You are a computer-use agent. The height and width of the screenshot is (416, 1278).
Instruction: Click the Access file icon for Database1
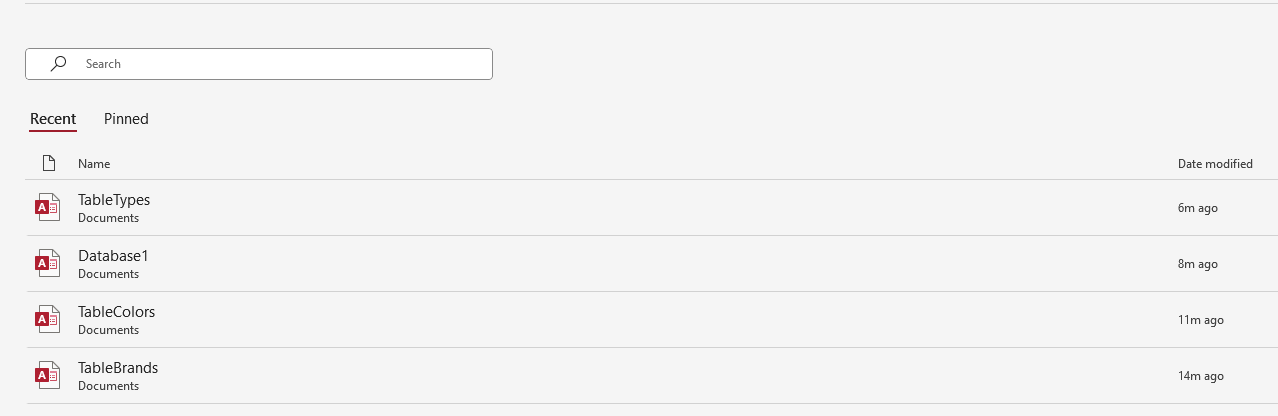[48, 263]
